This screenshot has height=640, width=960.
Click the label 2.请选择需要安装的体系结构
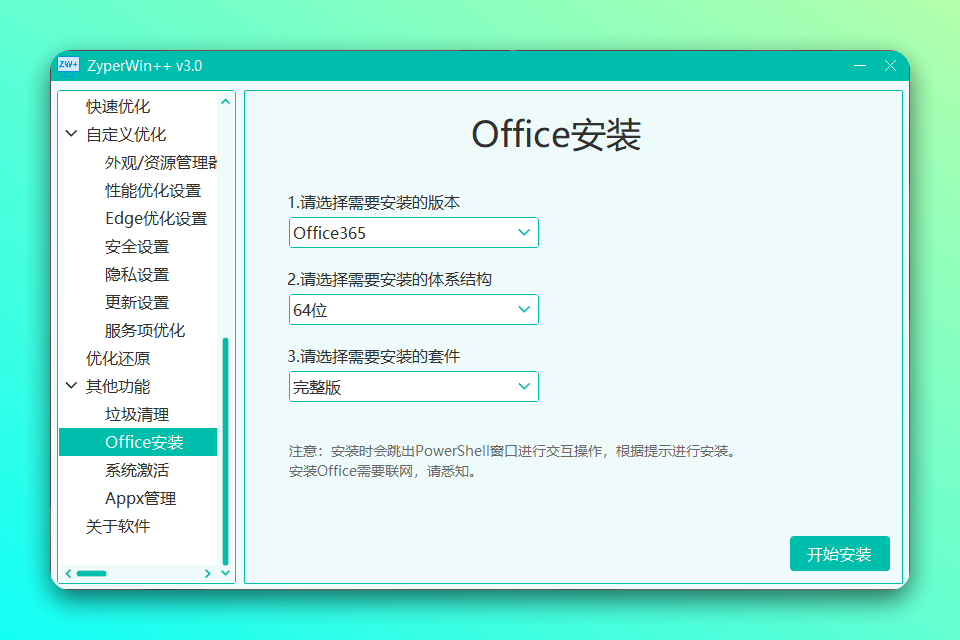pyautogui.click(x=389, y=280)
